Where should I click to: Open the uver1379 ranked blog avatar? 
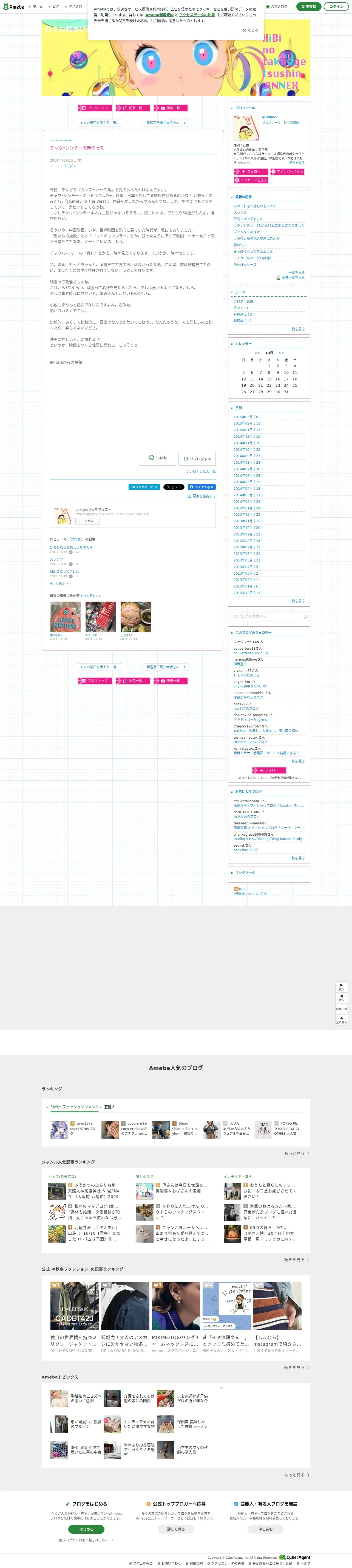[x=59, y=1130]
